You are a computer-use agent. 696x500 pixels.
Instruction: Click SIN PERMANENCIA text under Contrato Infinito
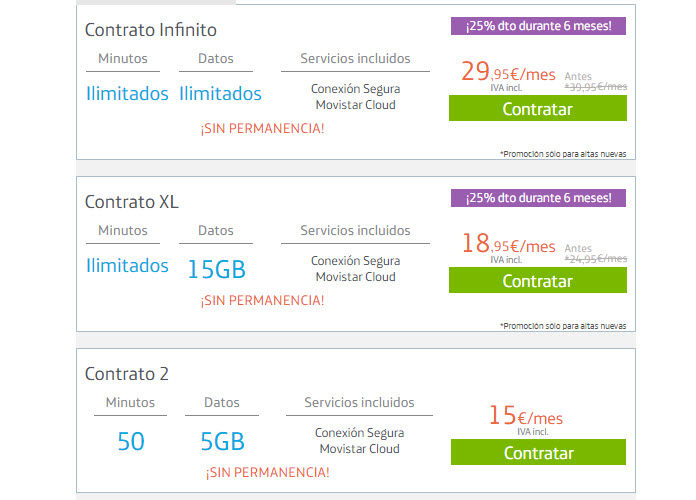point(262,129)
